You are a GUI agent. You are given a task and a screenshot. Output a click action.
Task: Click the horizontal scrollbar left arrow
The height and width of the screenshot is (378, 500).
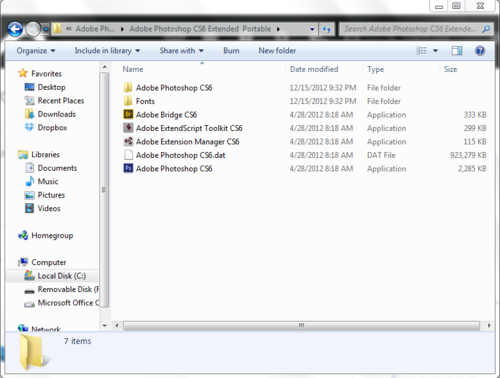point(117,325)
